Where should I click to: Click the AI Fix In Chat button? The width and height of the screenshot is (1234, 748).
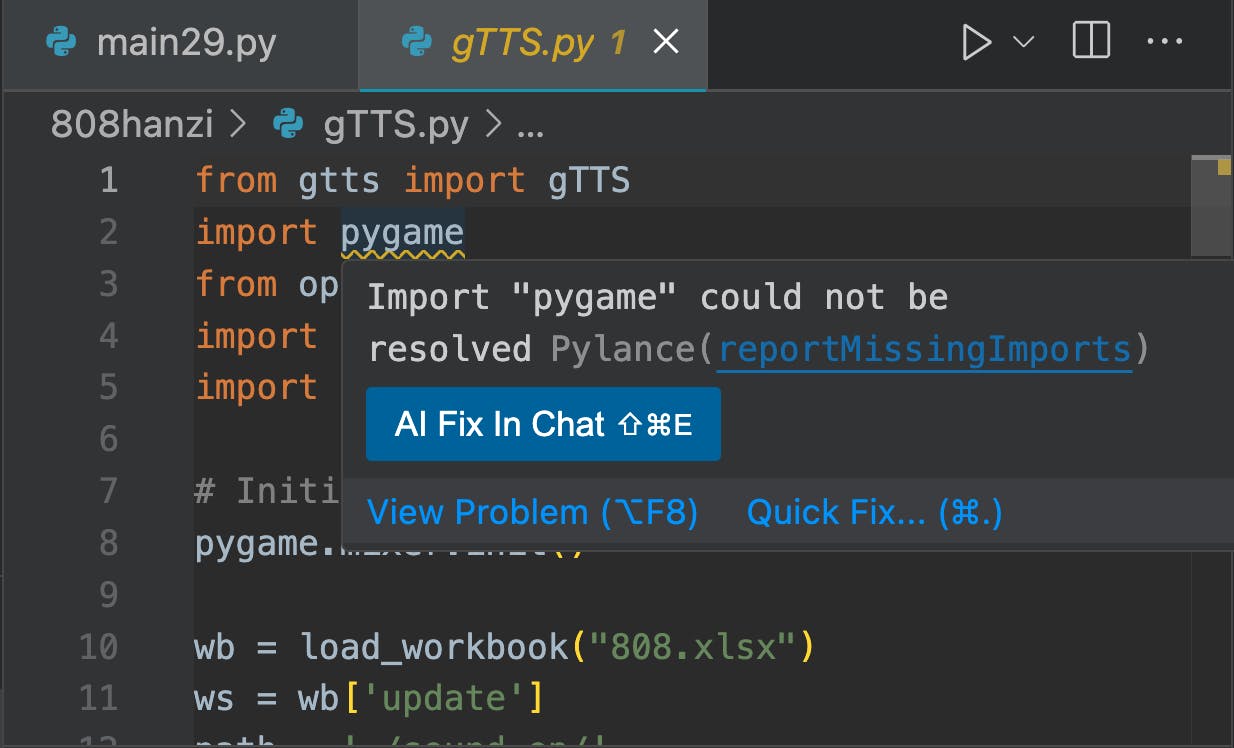click(543, 424)
